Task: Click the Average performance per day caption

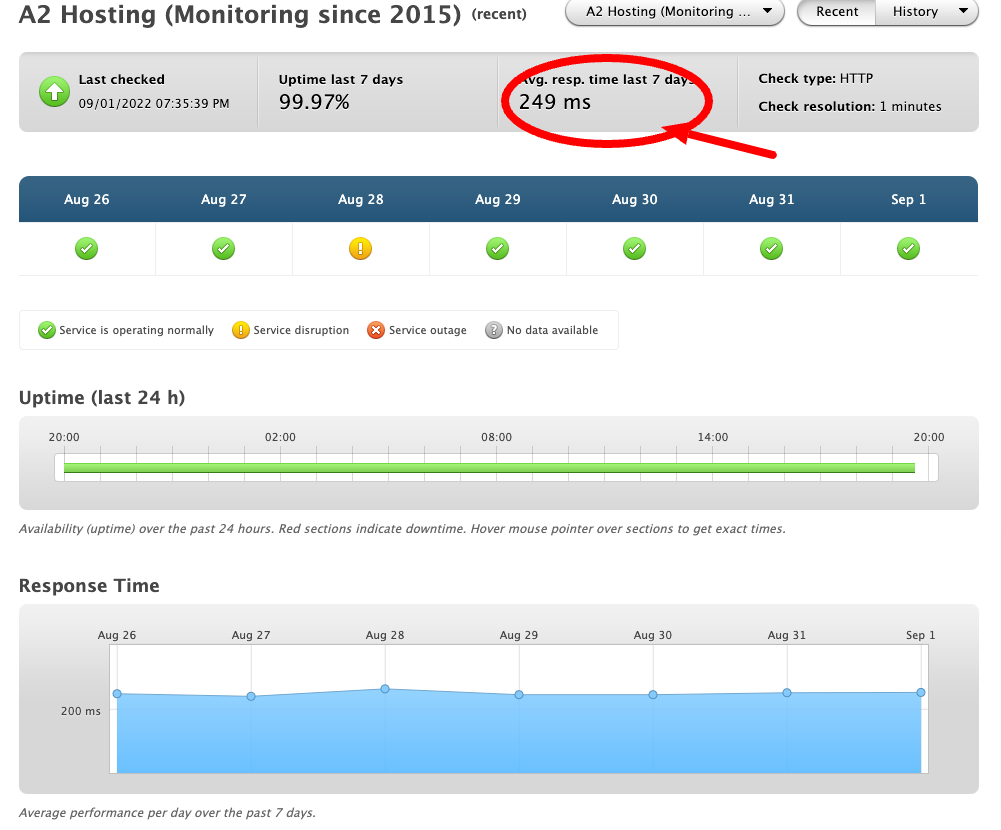Action: click(167, 813)
